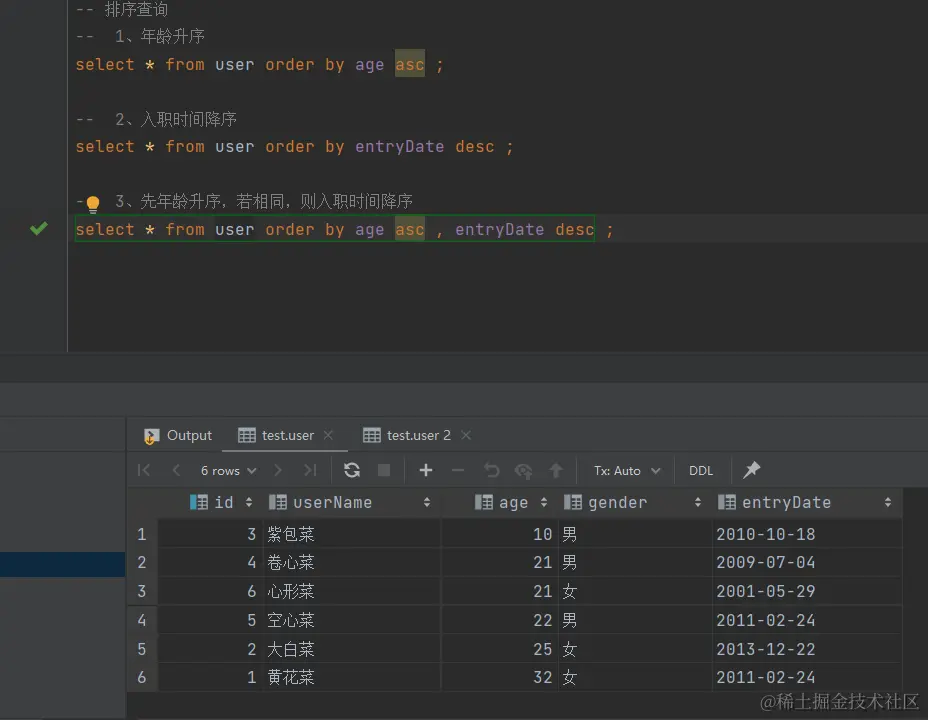This screenshot has height=720, width=928.
Task: Click the cell containing 黄花菜
Action: click(x=353, y=677)
